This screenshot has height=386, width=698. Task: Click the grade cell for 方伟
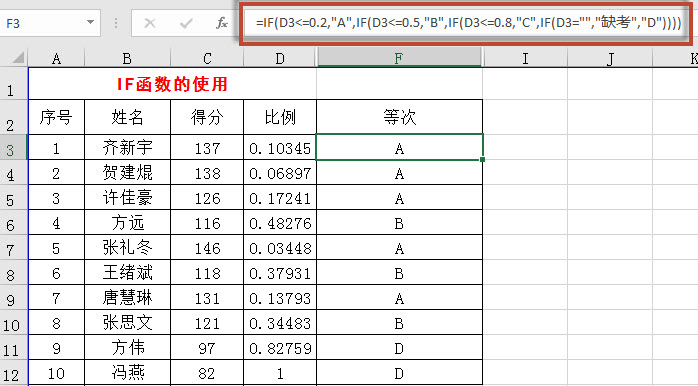[x=399, y=347]
